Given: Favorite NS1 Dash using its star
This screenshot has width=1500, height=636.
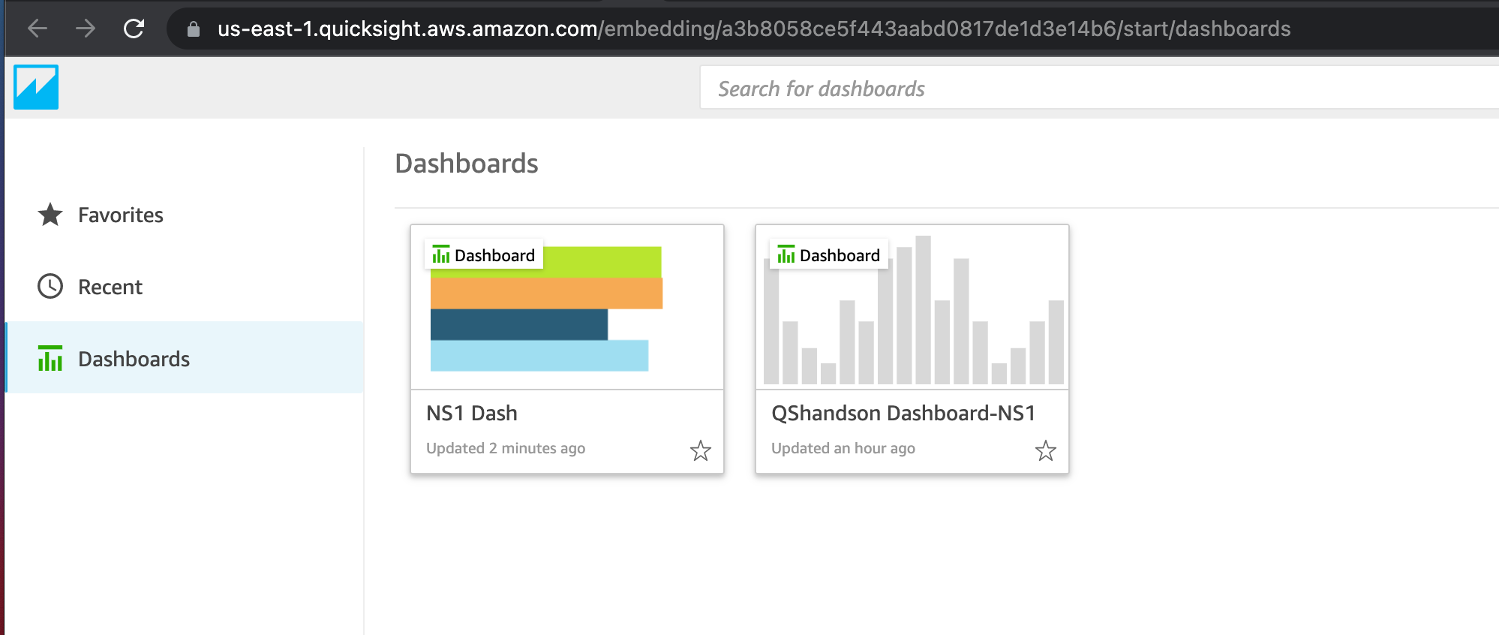Looking at the screenshot, I should (701, 451).
